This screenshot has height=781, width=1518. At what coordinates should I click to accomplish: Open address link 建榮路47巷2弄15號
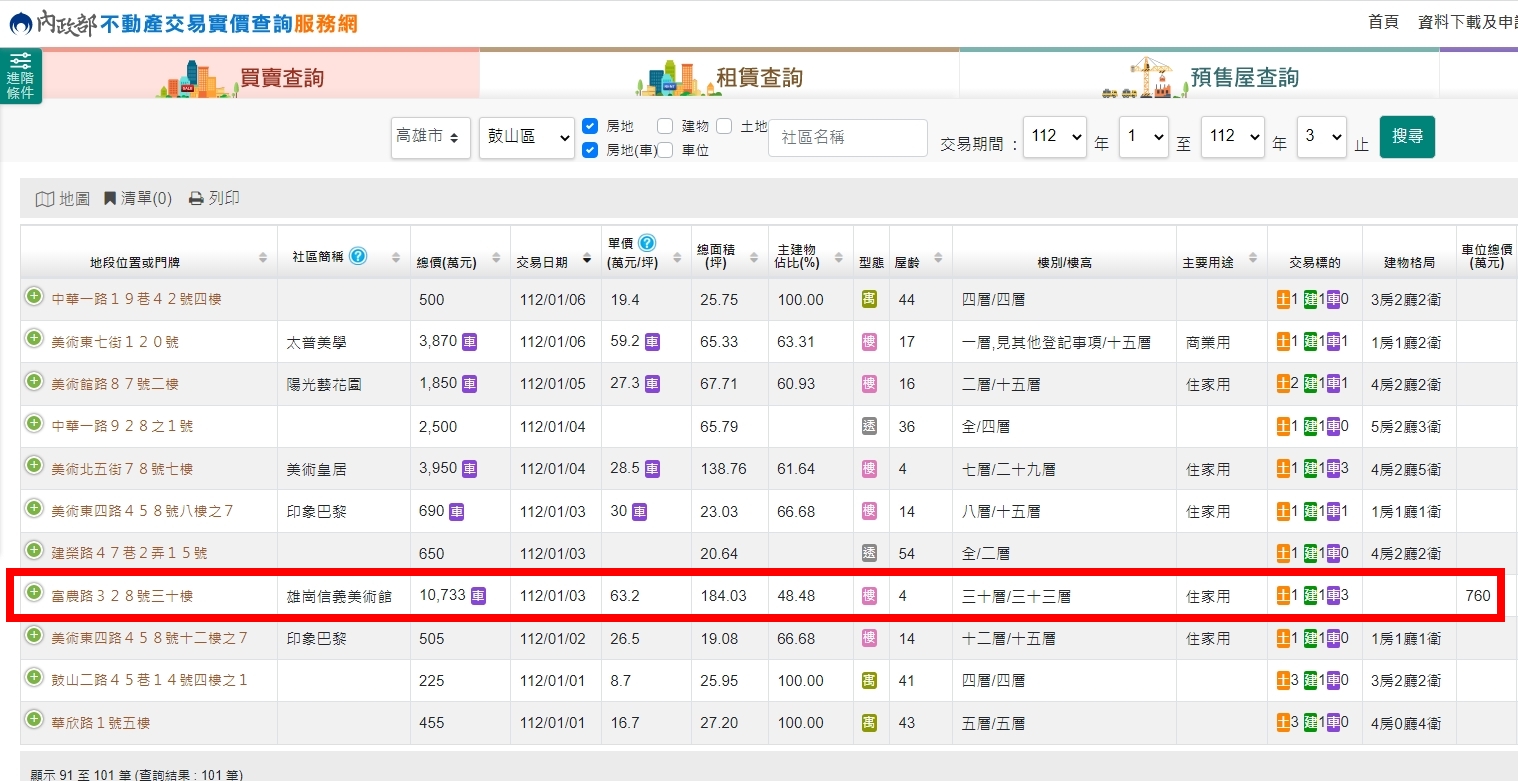pyautogui.click(x=130, y=553)
